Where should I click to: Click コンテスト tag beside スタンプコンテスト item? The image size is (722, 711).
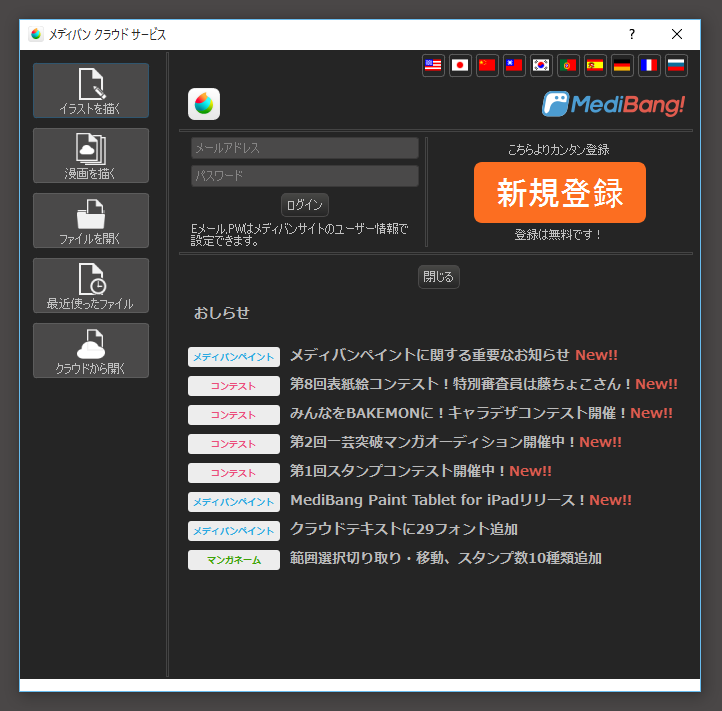[234, 473]
